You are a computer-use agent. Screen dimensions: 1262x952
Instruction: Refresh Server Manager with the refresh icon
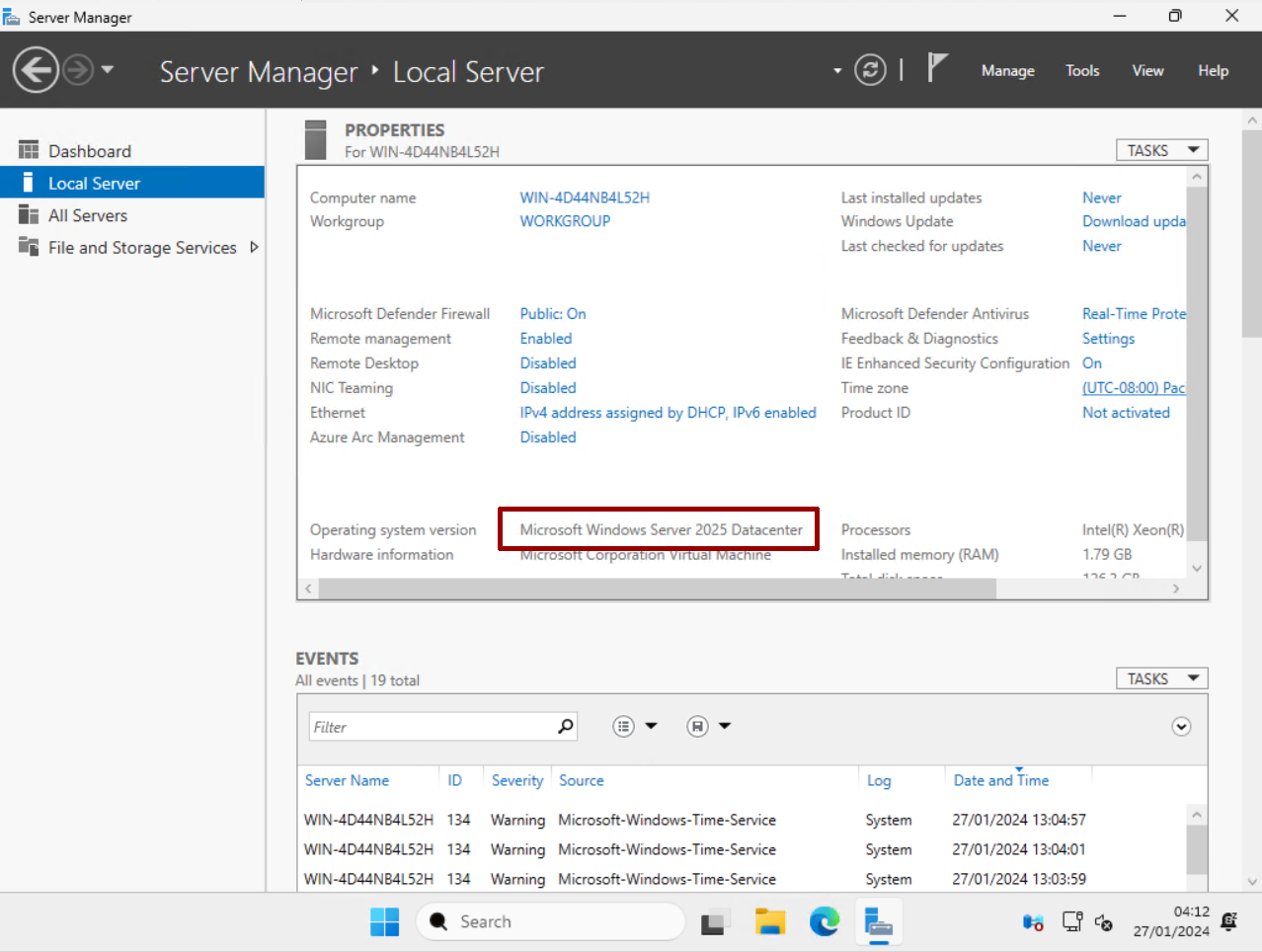[x=870, y=69]
